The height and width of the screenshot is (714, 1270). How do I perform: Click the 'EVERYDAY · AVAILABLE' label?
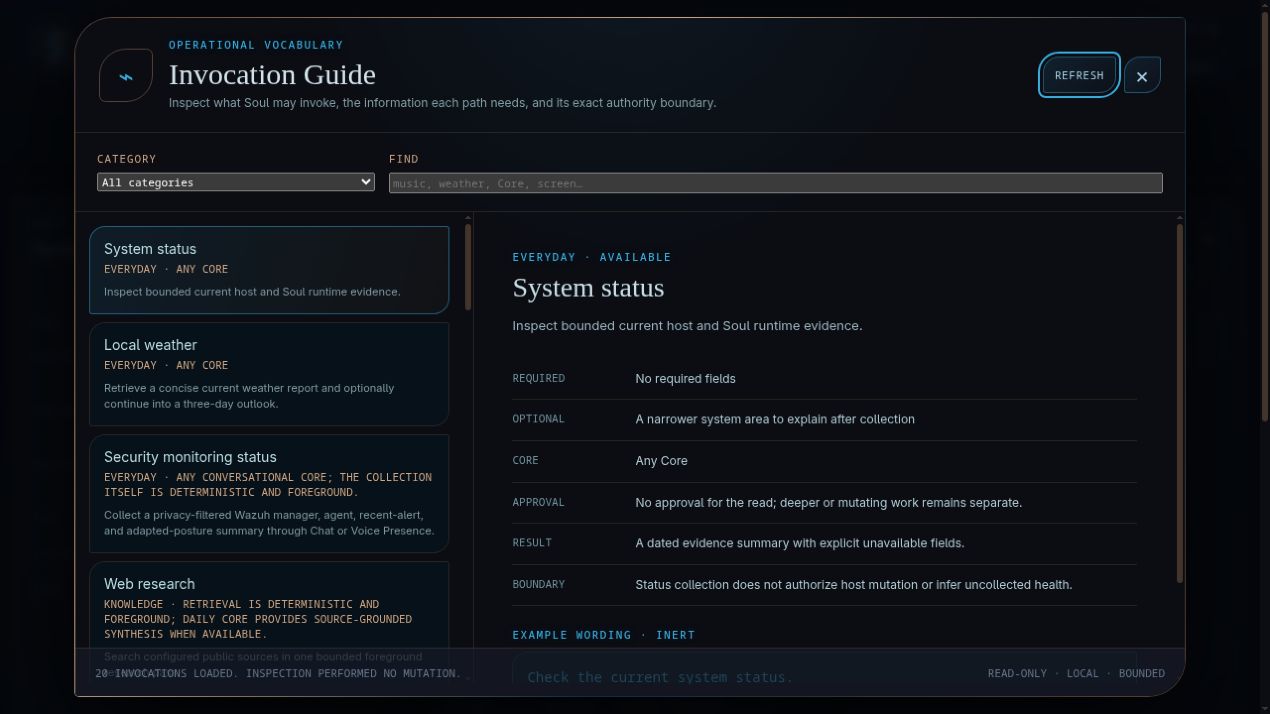(592, 257)
